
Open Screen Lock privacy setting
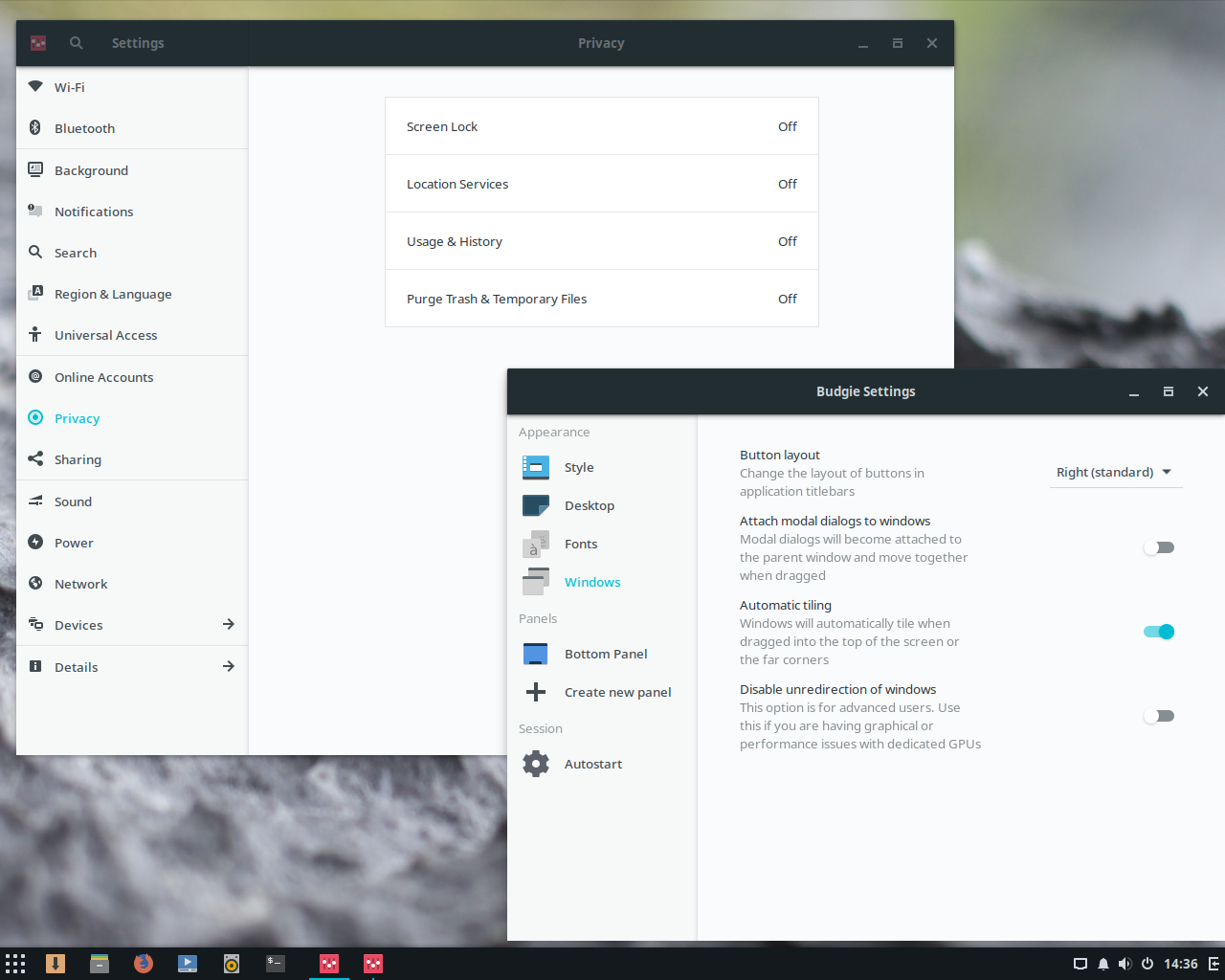tap(602, 126)
